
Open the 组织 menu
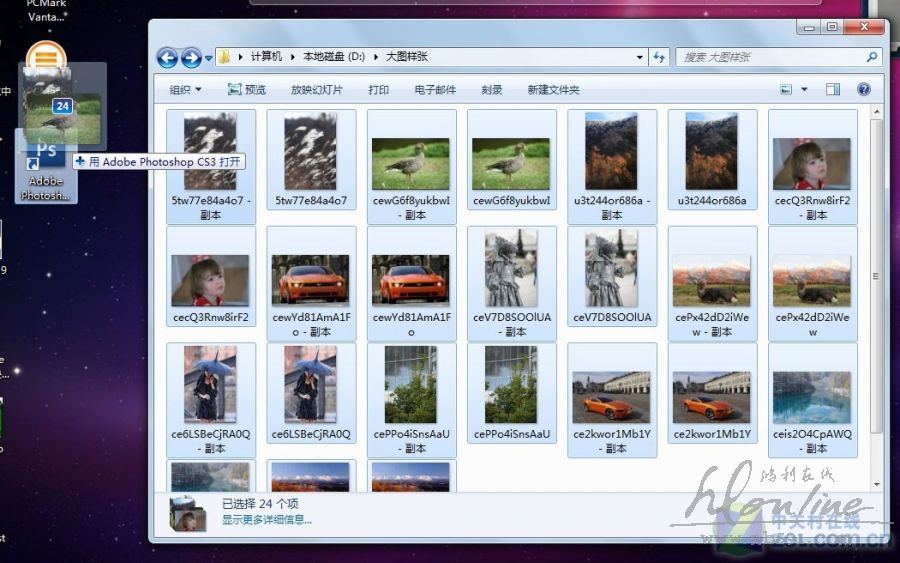[185, 90]
